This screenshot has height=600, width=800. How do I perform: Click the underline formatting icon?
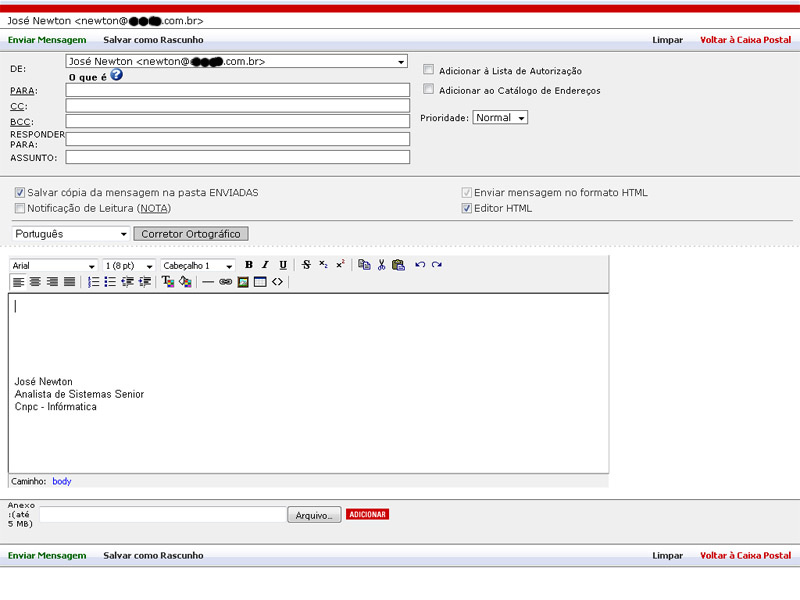click(x=283, y=265)
